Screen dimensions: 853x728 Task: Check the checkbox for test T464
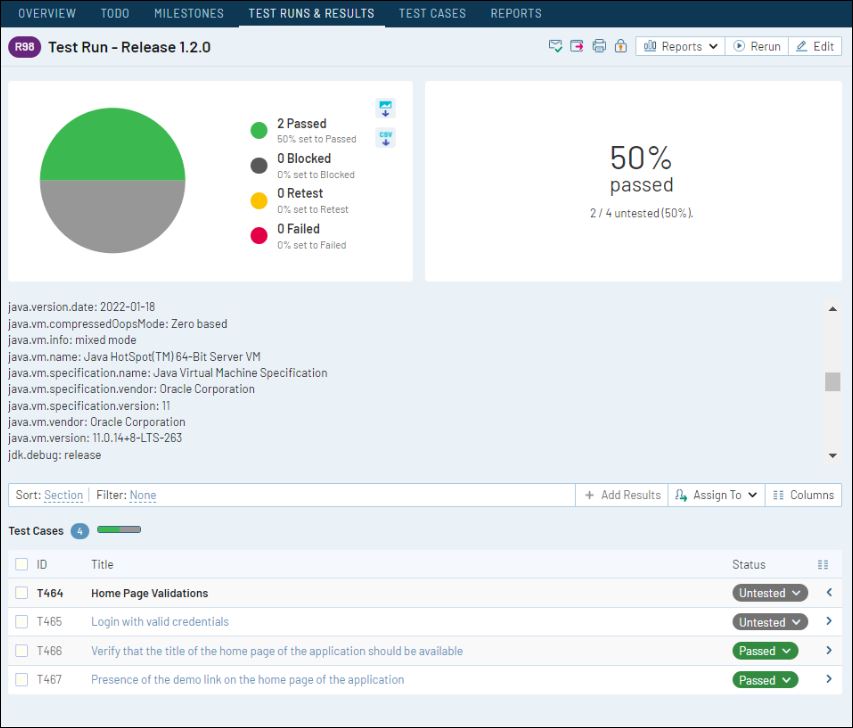coord(22,593)
